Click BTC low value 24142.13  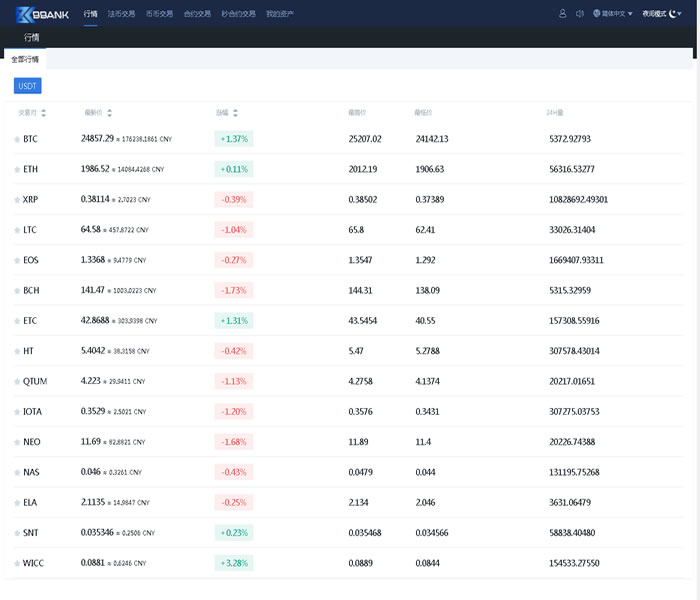(432, 139)
